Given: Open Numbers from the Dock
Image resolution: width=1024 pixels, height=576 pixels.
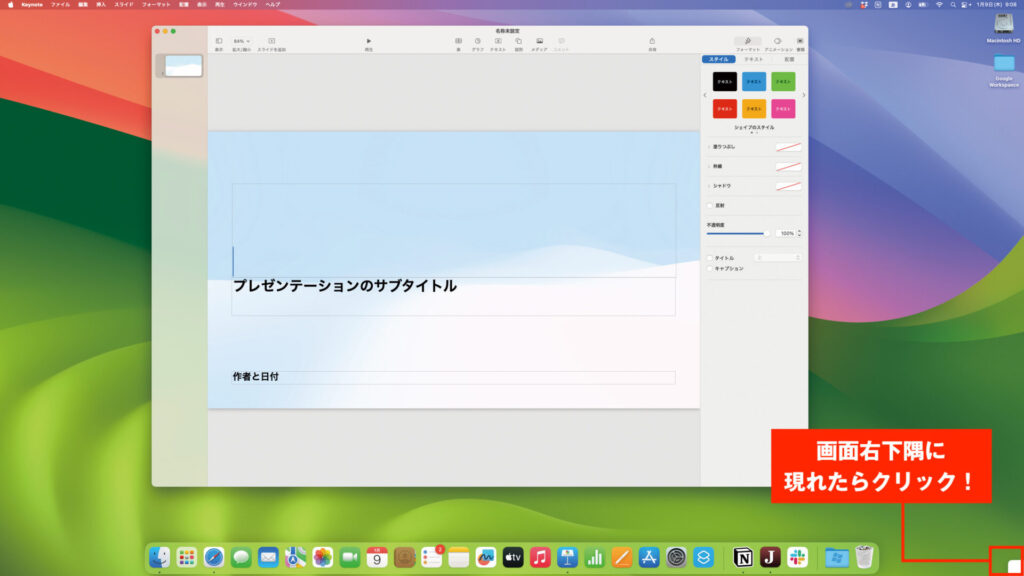Looking at the screenshot, I should point(594,557).
